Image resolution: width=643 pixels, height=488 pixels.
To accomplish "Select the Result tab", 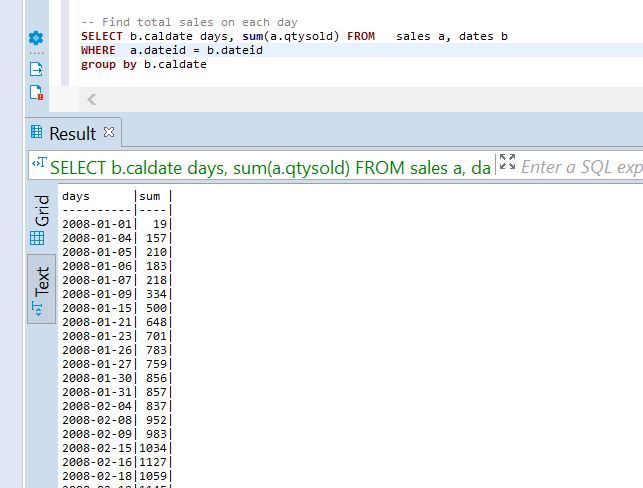I will click(72, 133).
